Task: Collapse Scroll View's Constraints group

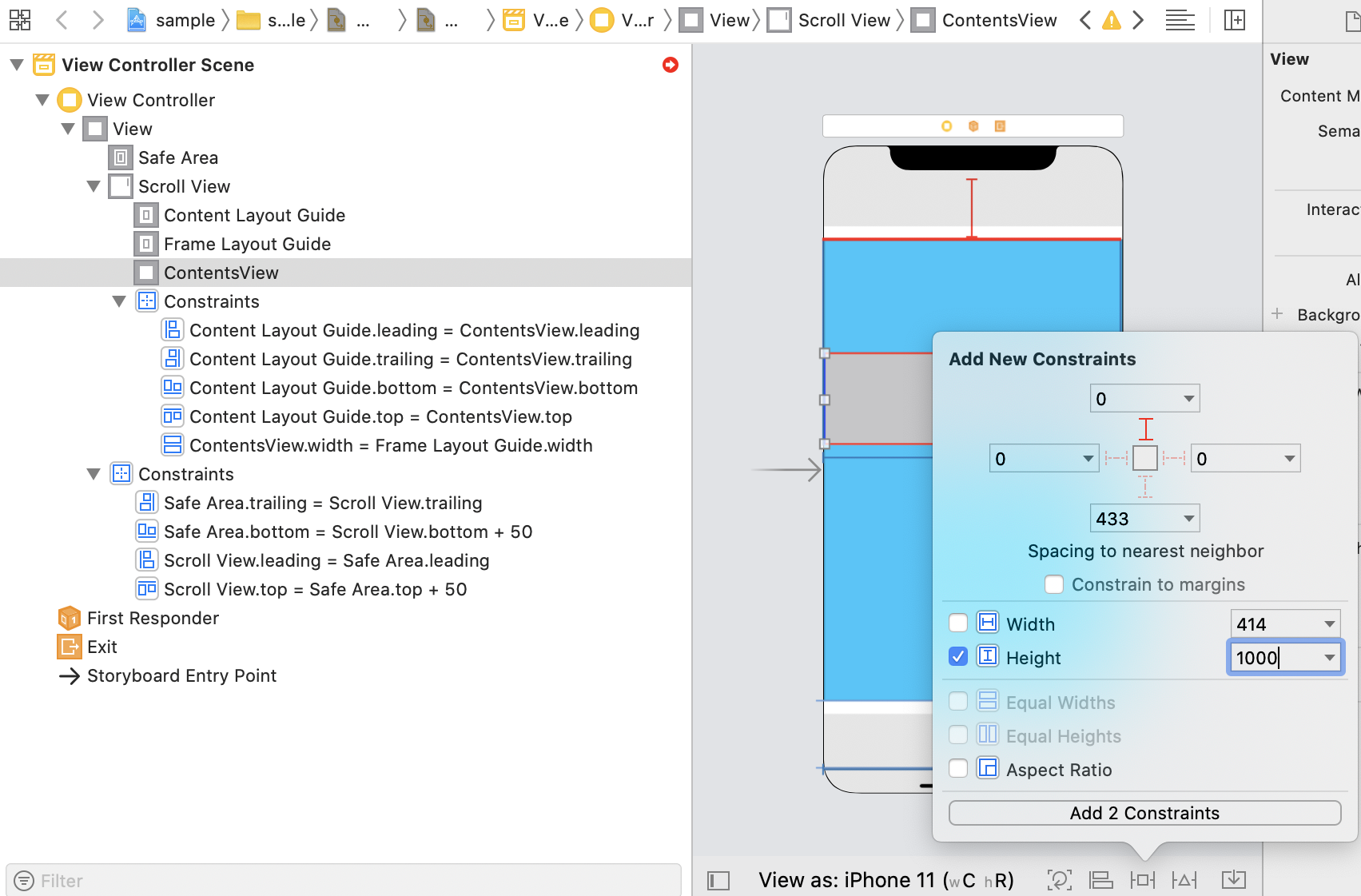Action: (x=94, y=474)
